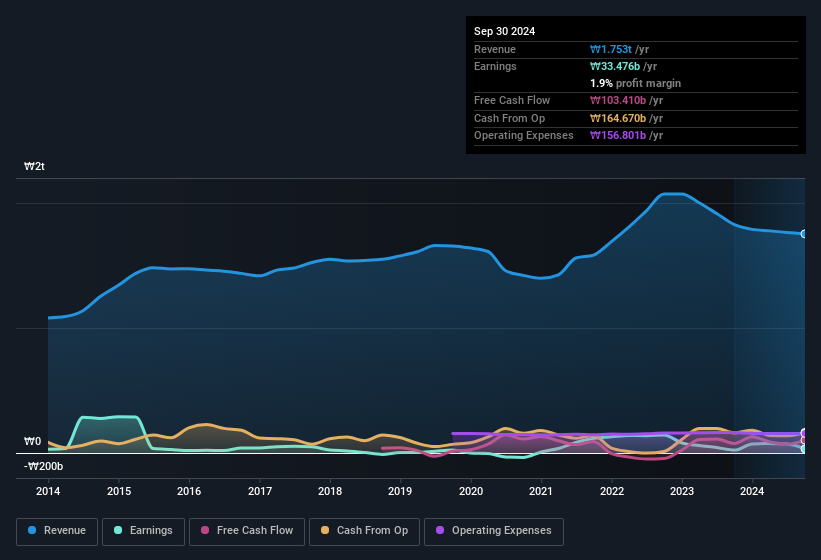The width and height of the screenshot is (821, 560).
Task: Click the ₩103.410b free cash flow value
Action: coord(618,100)
